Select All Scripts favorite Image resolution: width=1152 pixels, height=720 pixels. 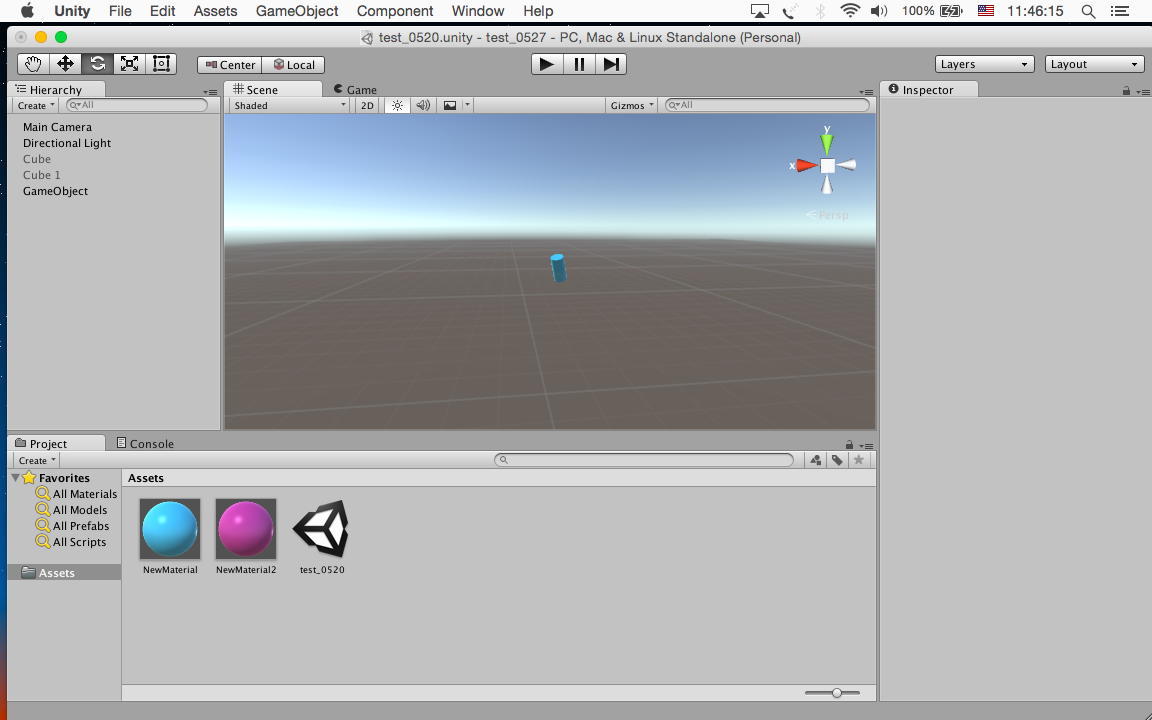click(71, 542)
